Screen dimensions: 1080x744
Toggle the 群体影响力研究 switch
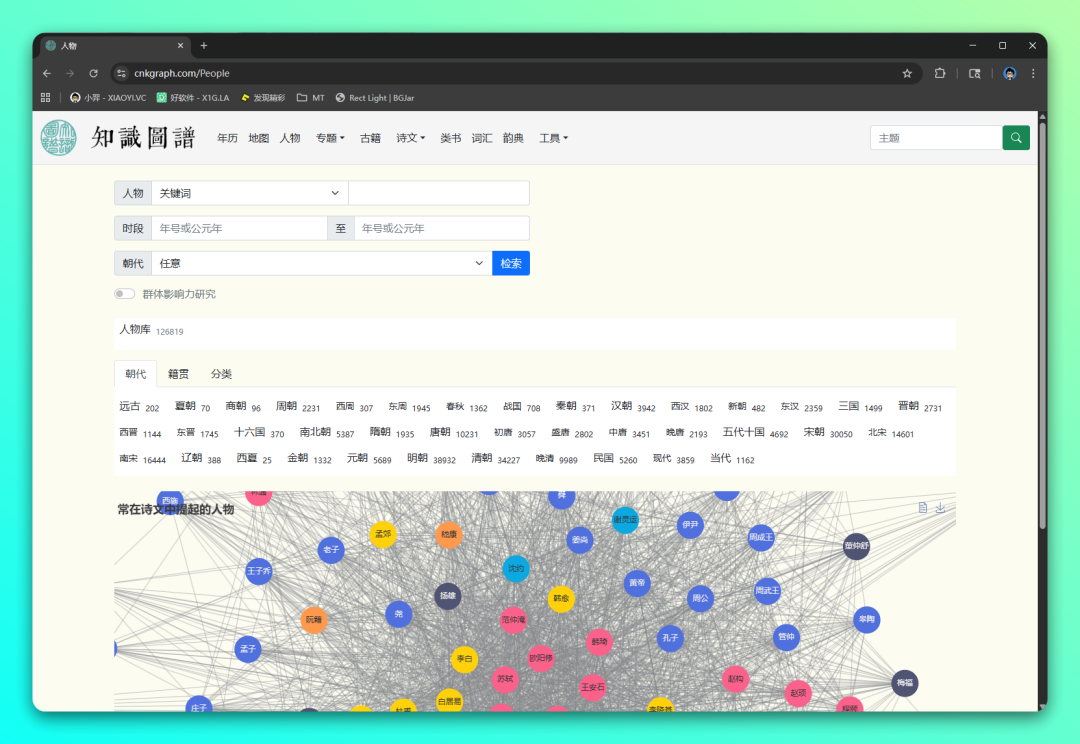coord(124,294)
